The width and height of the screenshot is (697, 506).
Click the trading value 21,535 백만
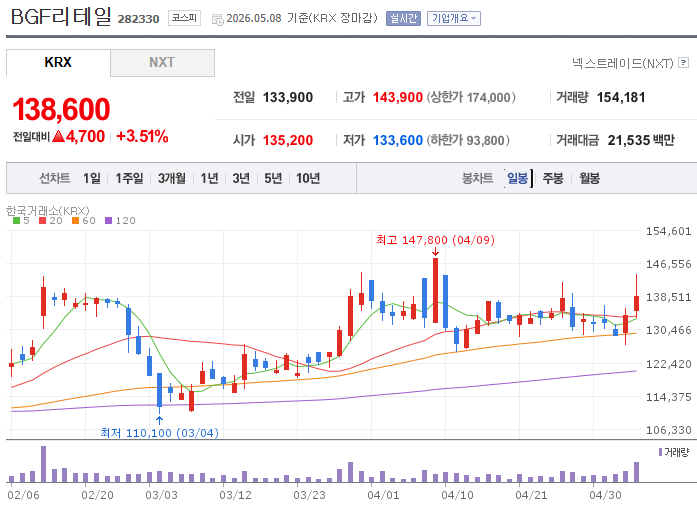pyautogui.click(x=641, y=141)
